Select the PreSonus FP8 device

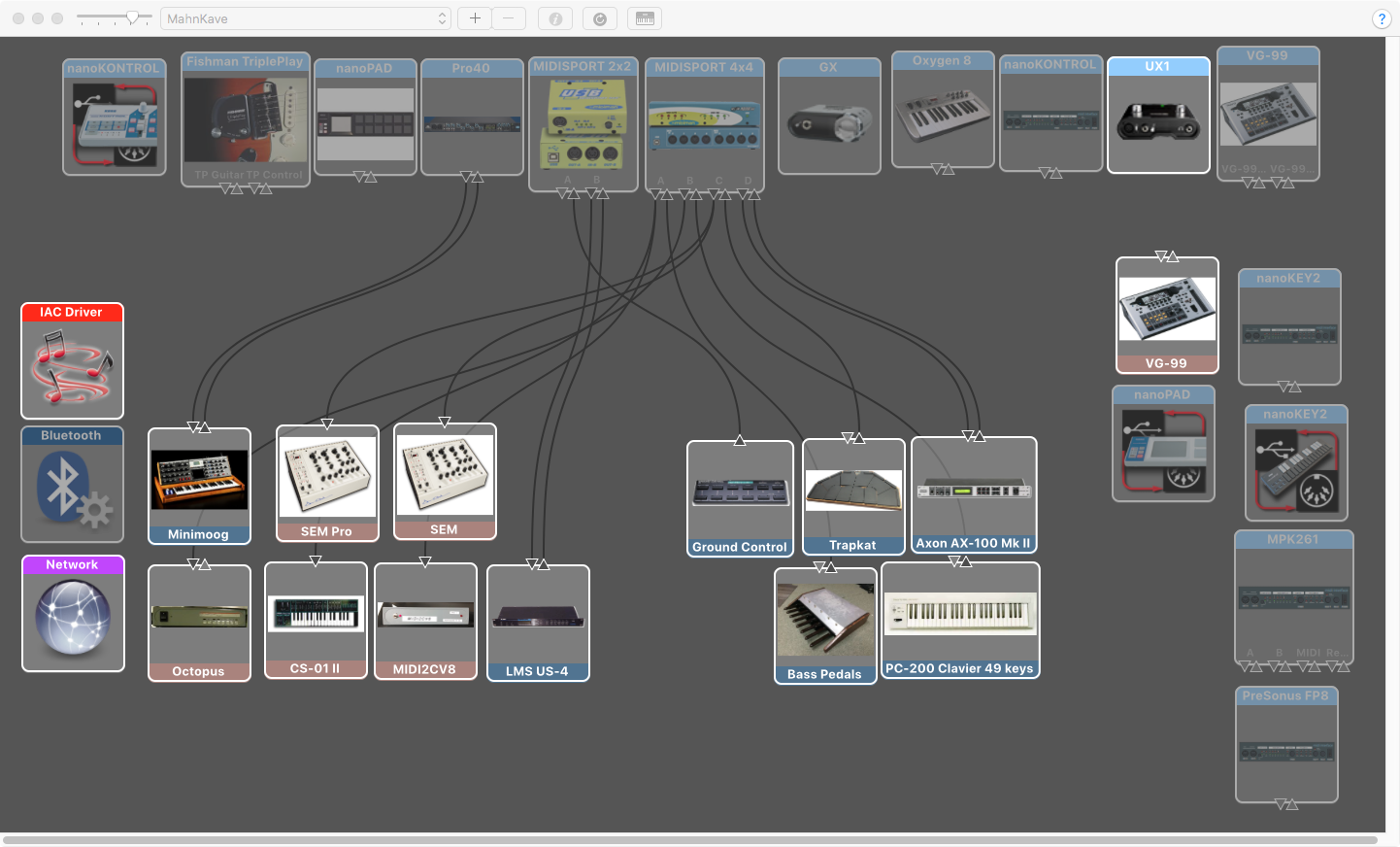pyautogui.click(x=1286, y=745)
